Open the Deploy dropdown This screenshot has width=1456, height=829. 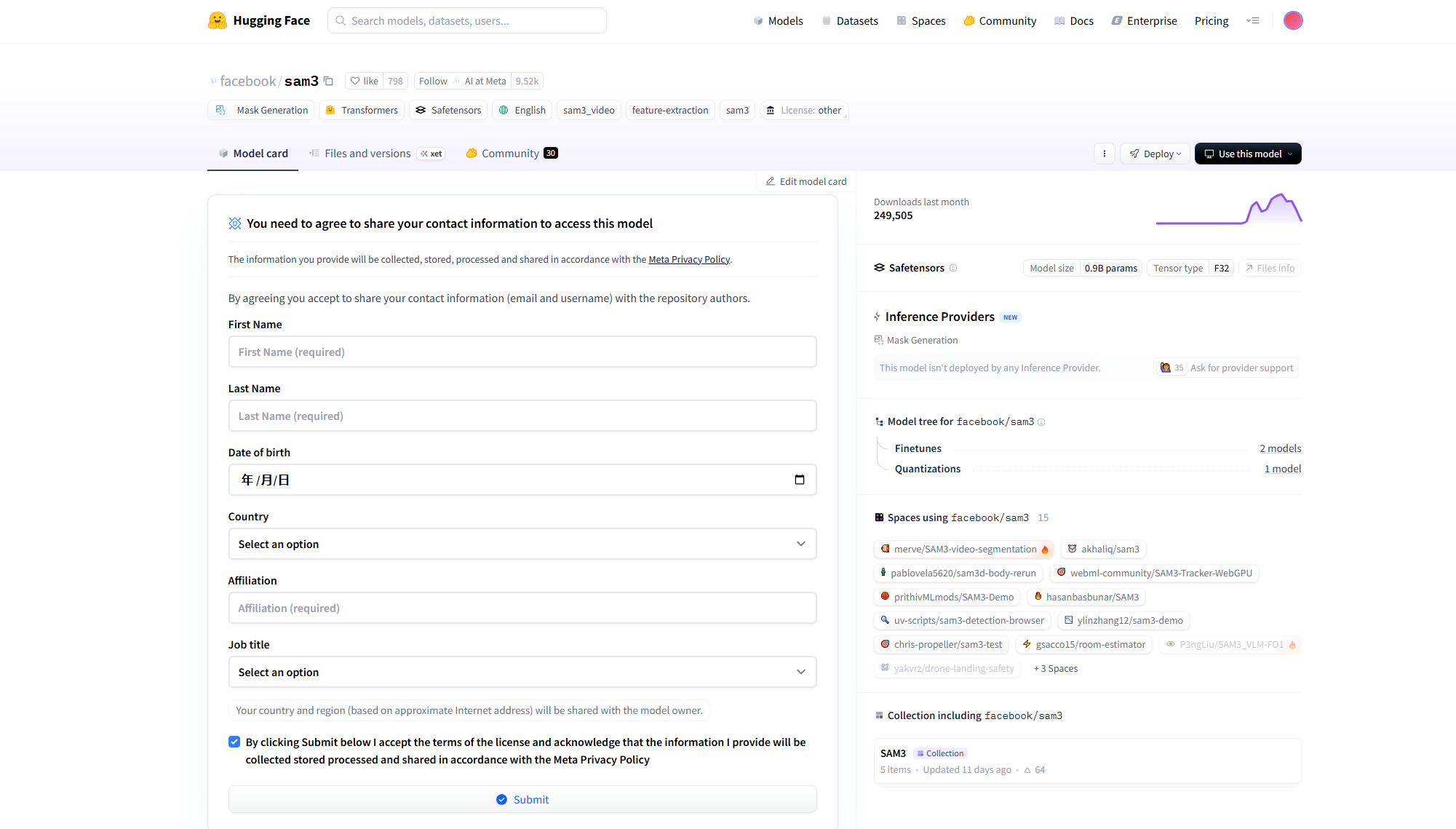(x=1155, y=154)
